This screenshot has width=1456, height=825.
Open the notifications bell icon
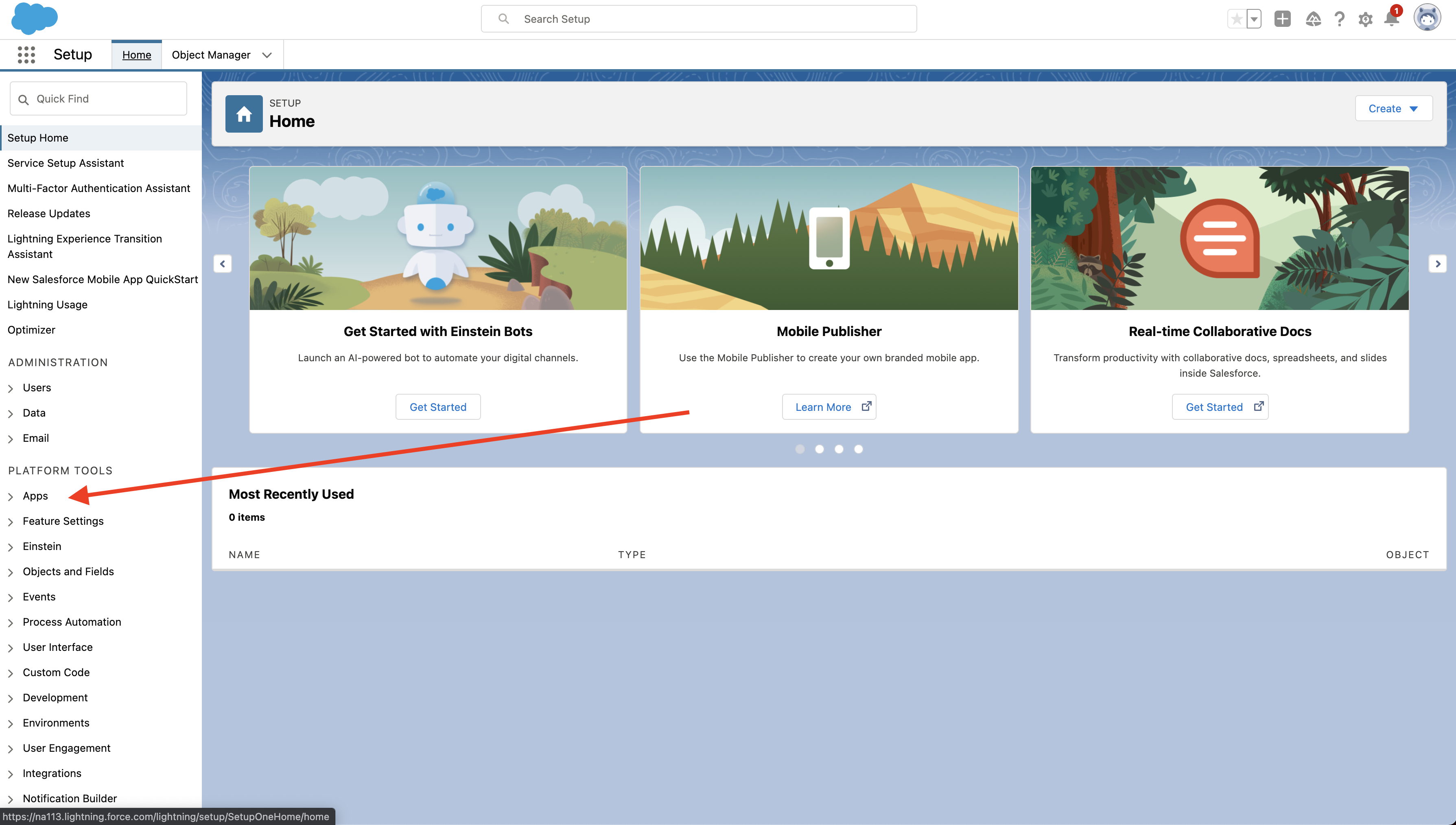1391,18
